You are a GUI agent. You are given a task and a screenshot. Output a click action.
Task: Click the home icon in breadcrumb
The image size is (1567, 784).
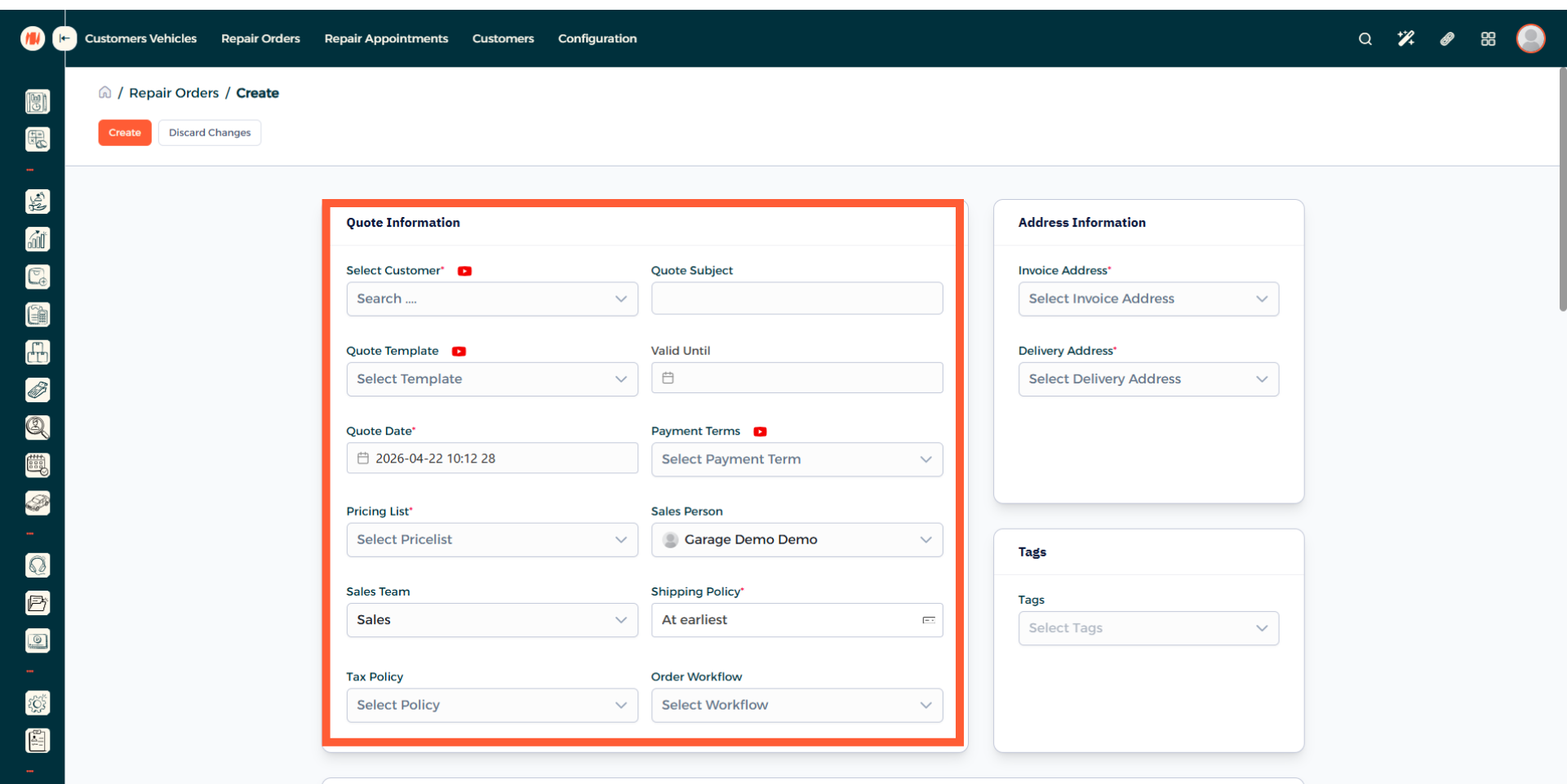105,93
